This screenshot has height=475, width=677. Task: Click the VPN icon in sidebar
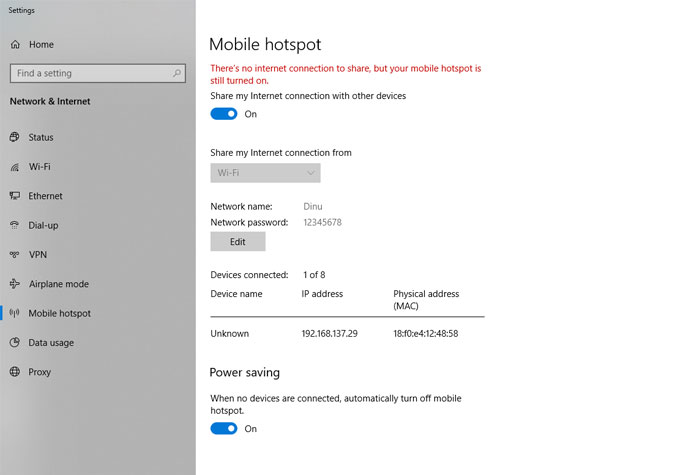click(15, 254)
